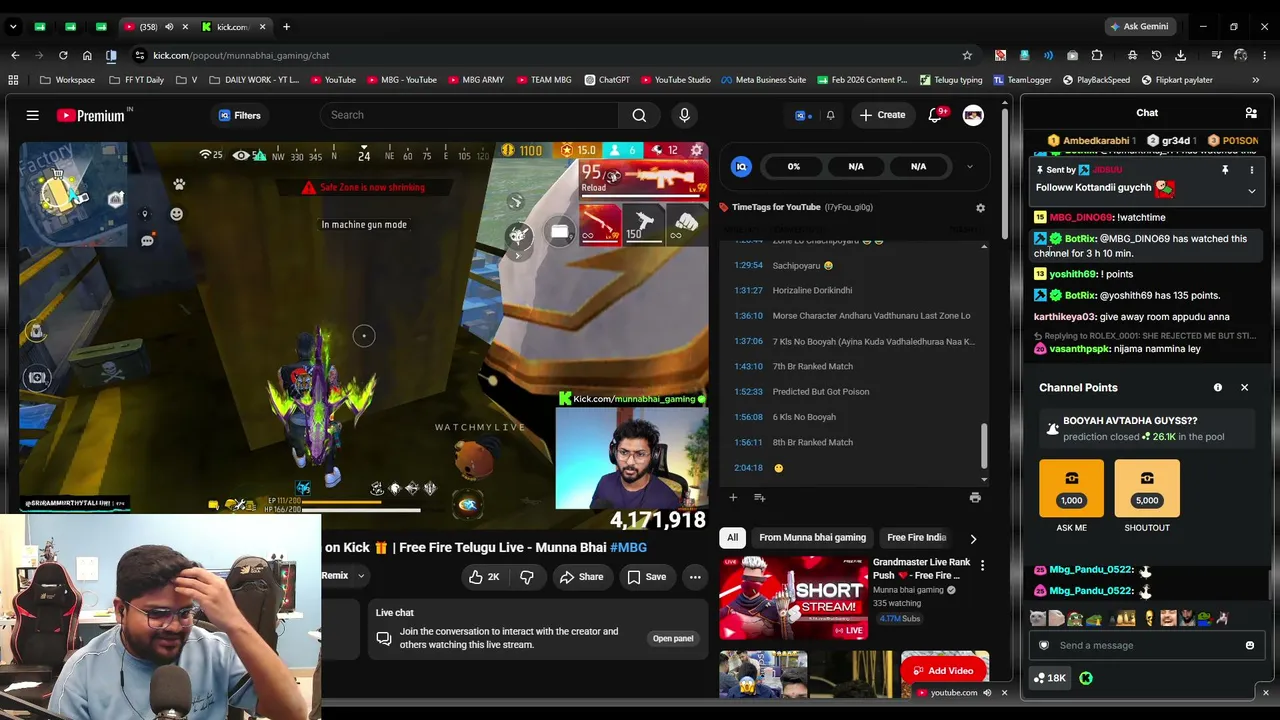
Task: Share the live stream video
Action: [x=581, y=577]
